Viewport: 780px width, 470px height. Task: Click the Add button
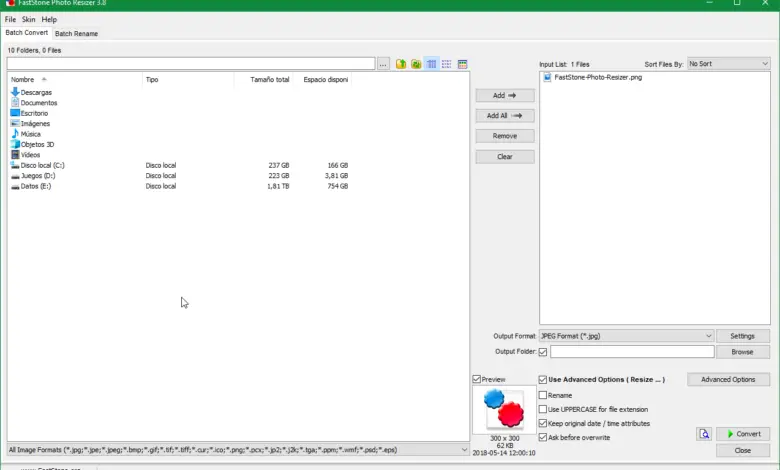coord(505,95)
